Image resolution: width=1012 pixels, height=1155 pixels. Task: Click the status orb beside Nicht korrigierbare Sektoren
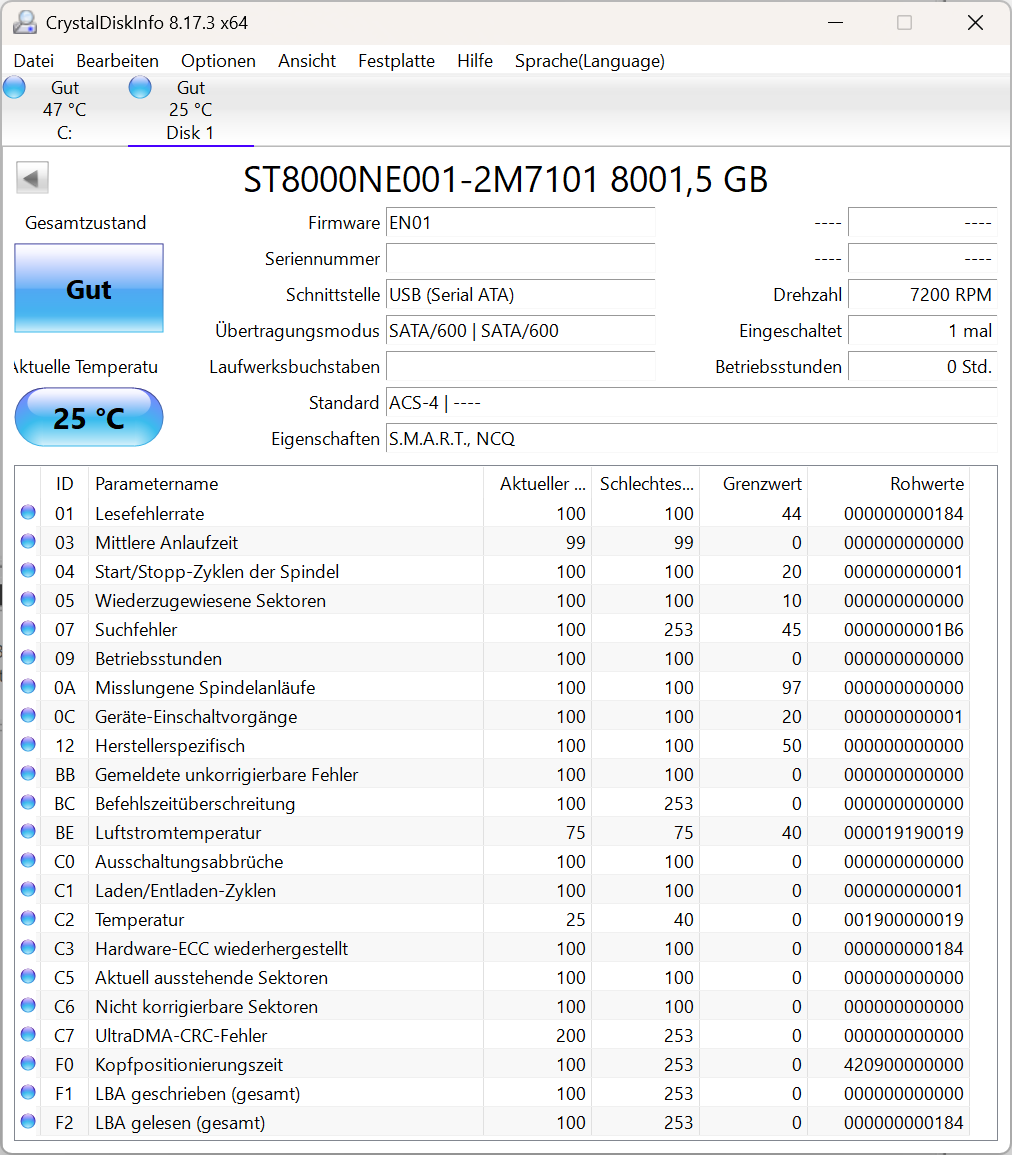pos(28,1005)
